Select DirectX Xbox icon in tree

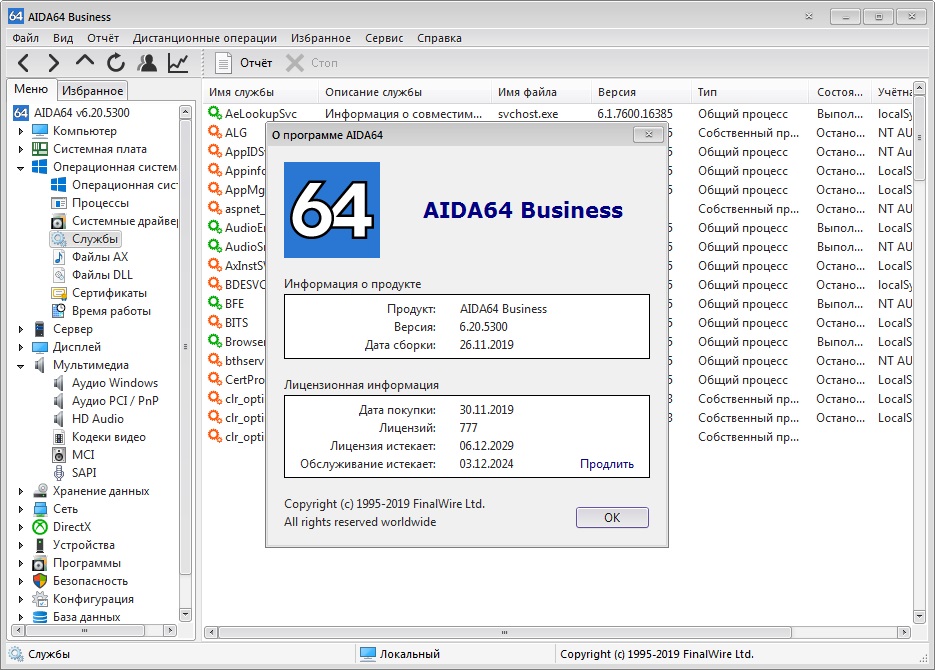[x=40, y=526]
